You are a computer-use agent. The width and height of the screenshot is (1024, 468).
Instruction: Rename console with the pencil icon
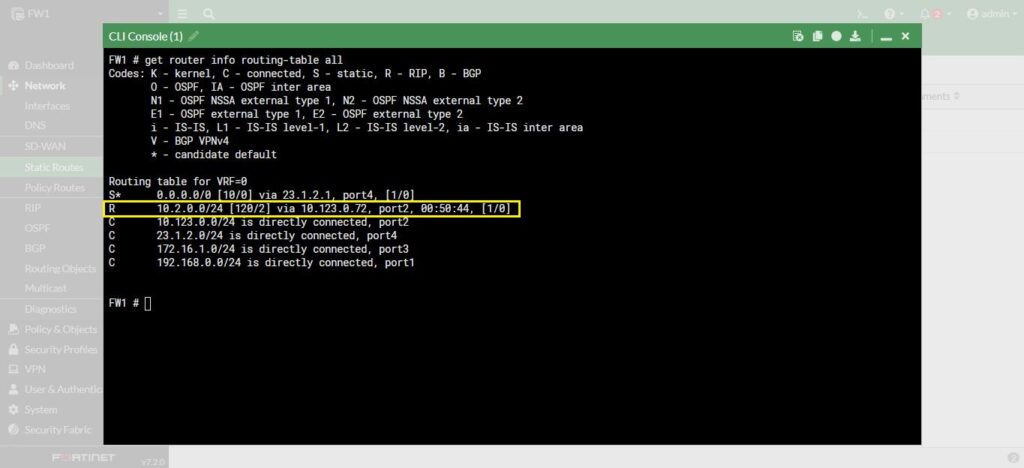(193, 36)
